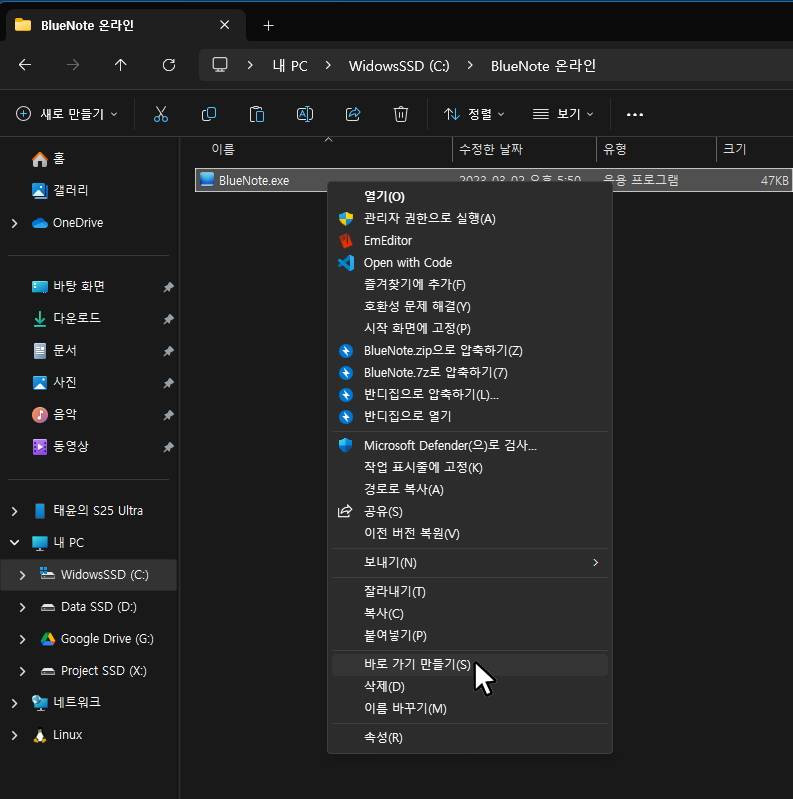
Task: Select 바로 가기 만들기(S)
Action: 469,664
